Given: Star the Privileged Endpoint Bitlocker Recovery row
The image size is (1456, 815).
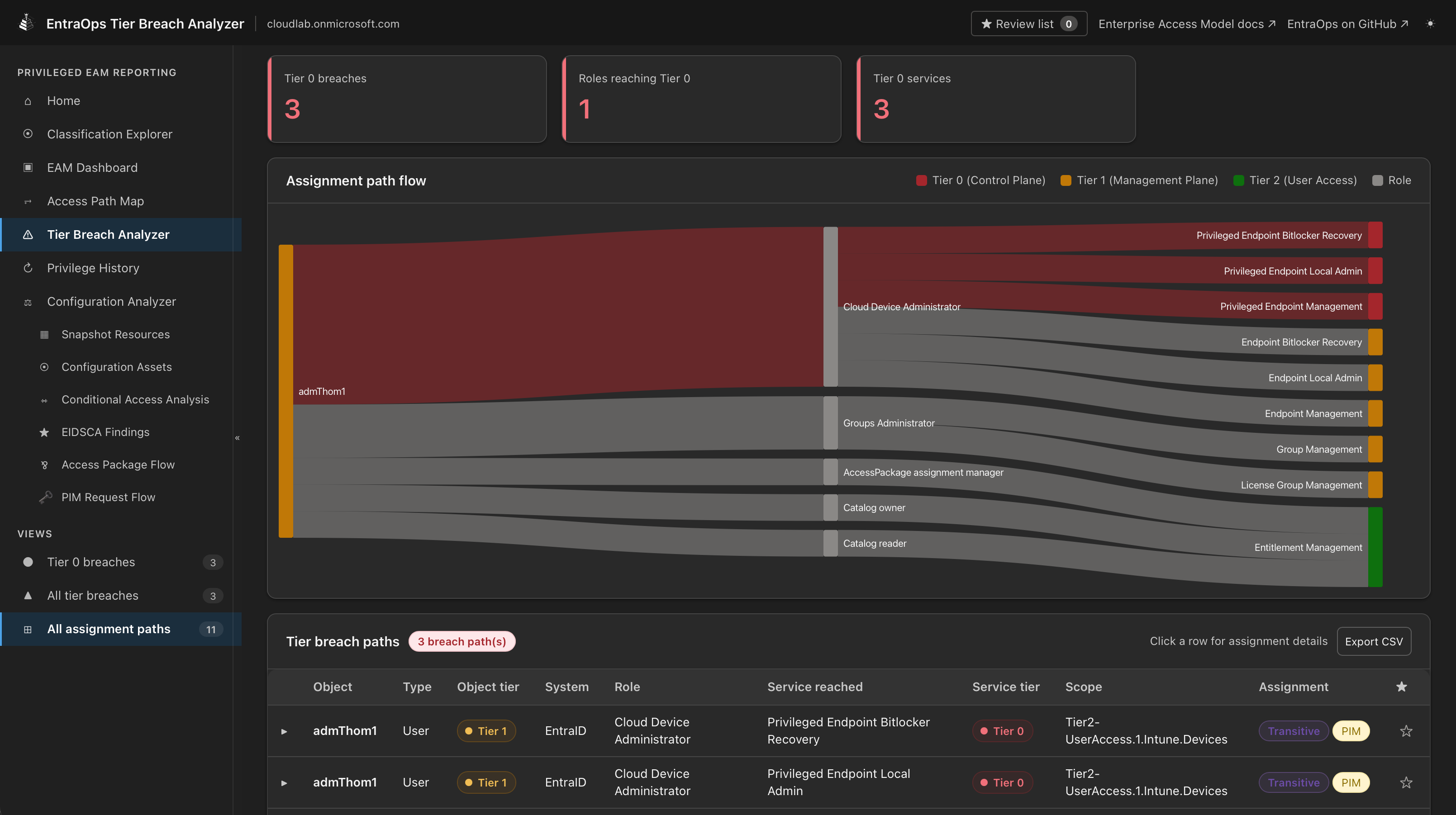Looking at the screenshot, I should pyautogui.click(x=1406, y=731).
